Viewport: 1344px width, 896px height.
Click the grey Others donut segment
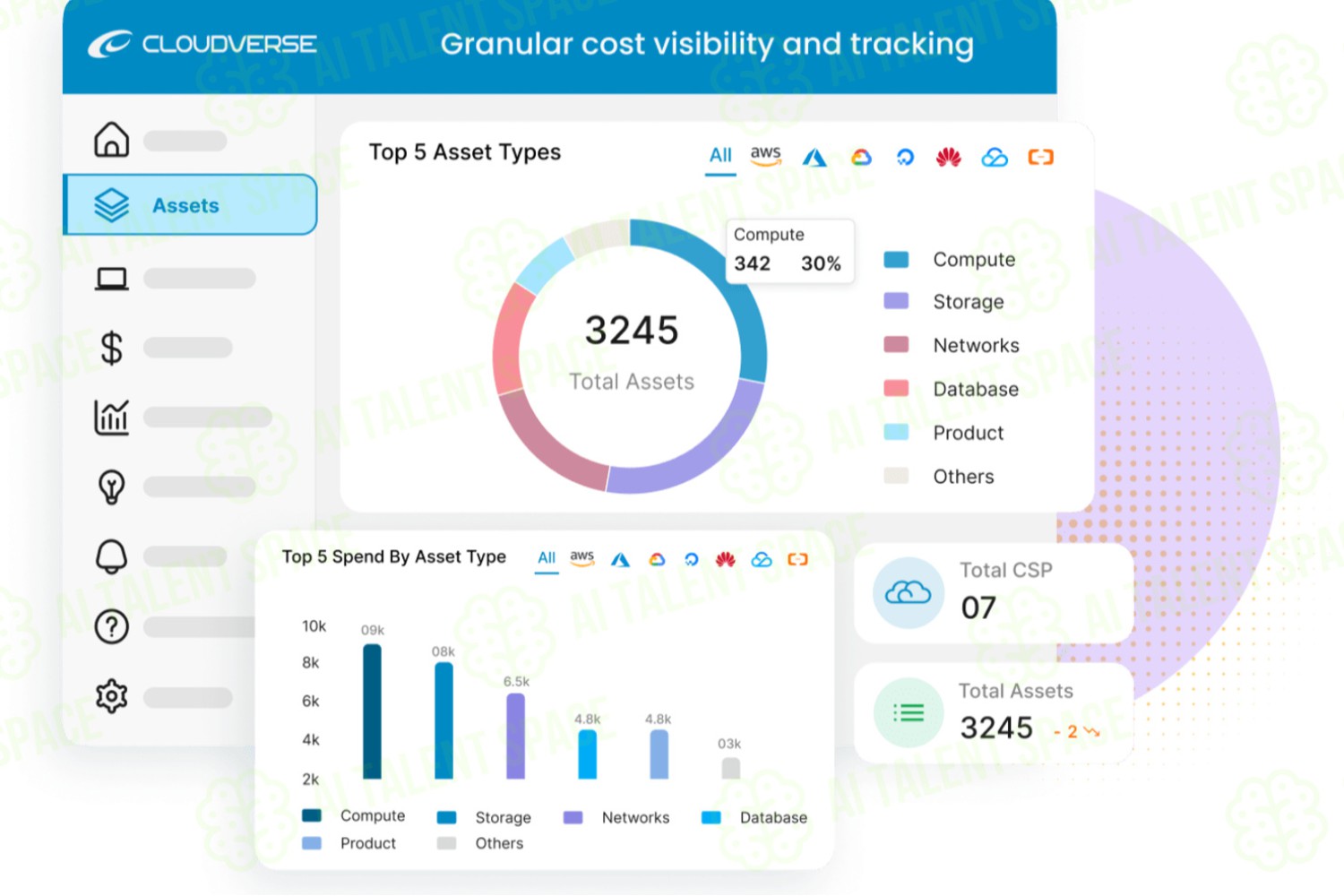tap(598, 237)
